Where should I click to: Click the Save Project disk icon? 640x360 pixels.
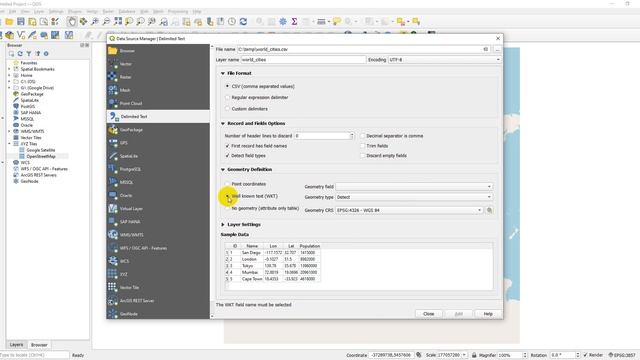tap(20, 21)
